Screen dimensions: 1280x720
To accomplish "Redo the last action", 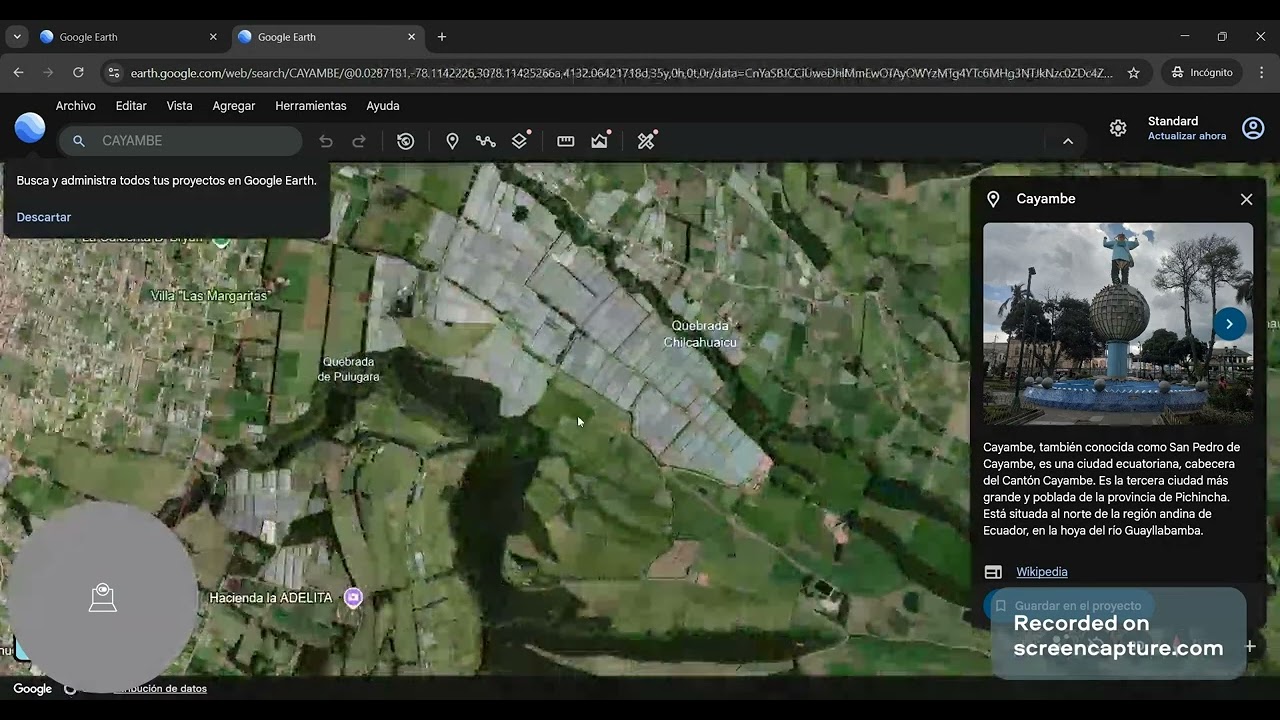I will [x=359, y=141].
